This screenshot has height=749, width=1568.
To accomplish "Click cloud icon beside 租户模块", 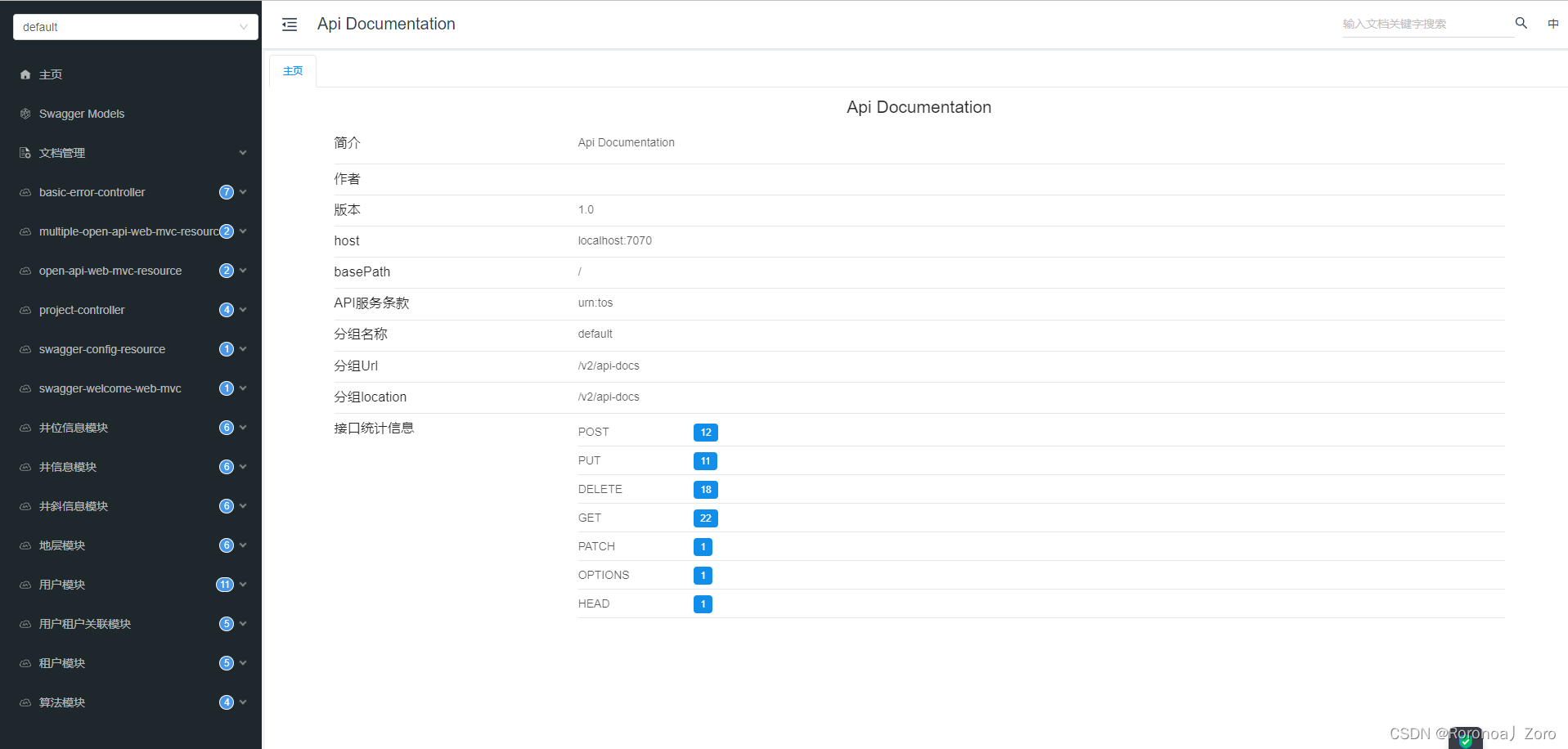I will [25, 663].
